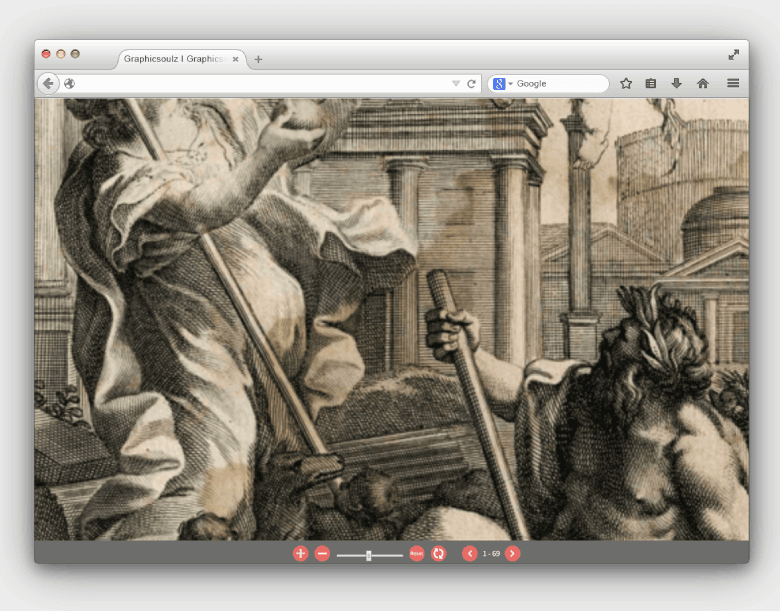Open the URL history dropdown arrow
The height and width of the screenshot is (611, 780).
click(456, 84)
